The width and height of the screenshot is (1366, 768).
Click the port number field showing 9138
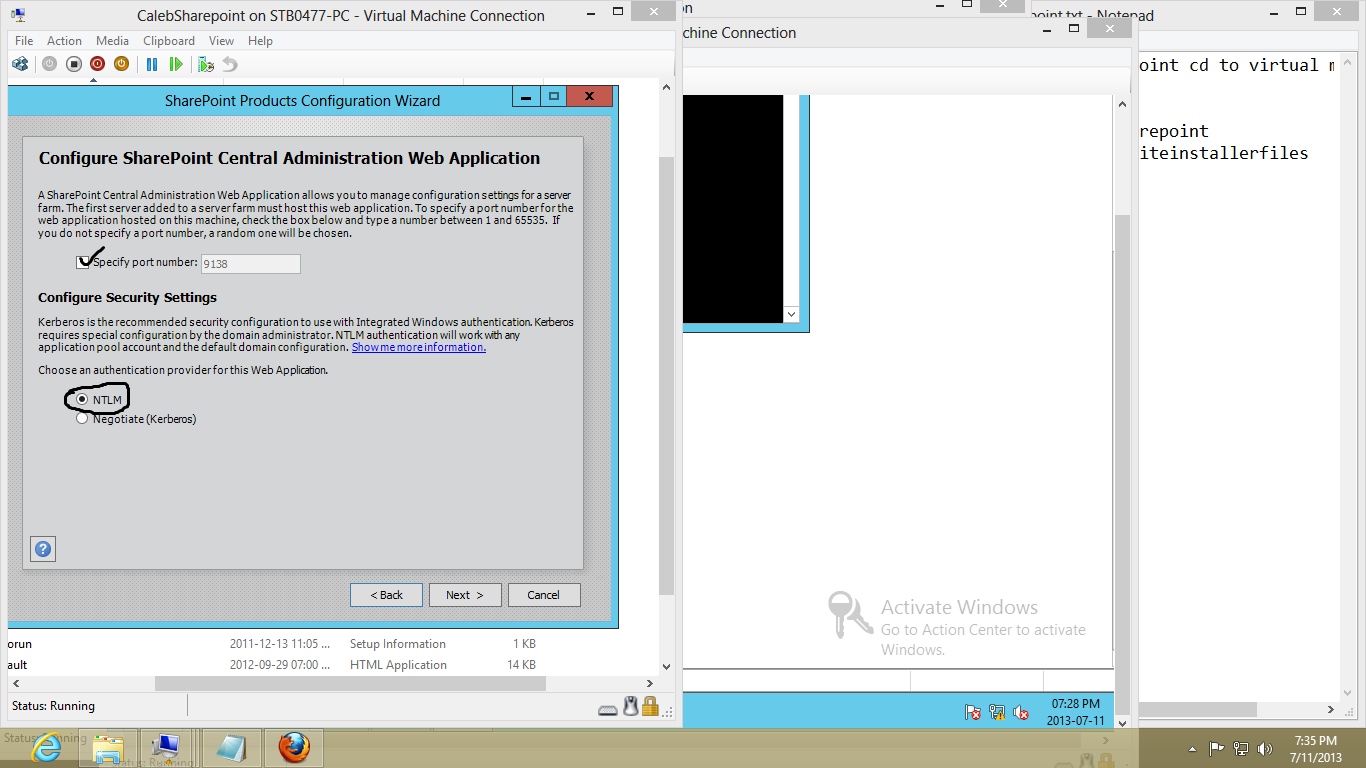click(250, 264)
